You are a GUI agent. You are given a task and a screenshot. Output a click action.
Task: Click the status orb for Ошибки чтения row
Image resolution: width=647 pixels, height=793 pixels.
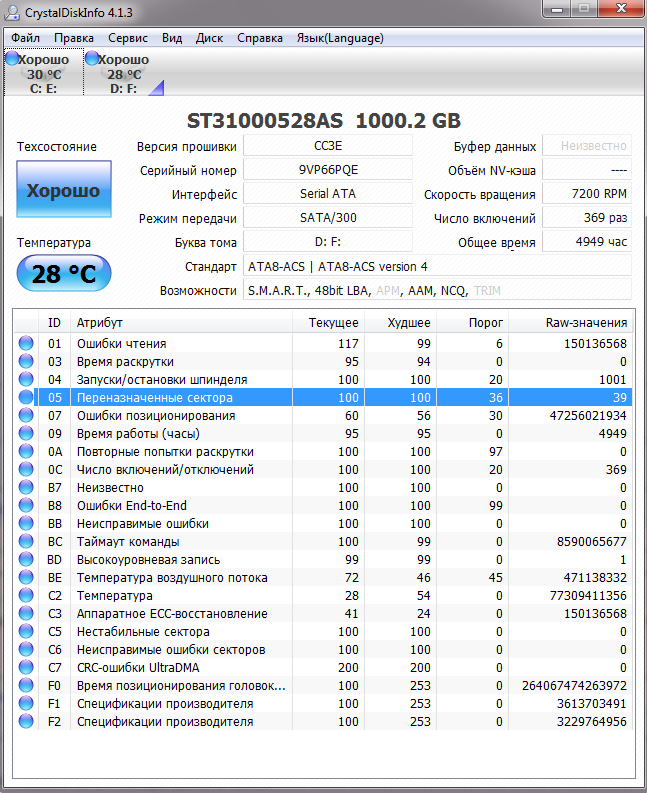pyautogui.click(x=26, y=344)
